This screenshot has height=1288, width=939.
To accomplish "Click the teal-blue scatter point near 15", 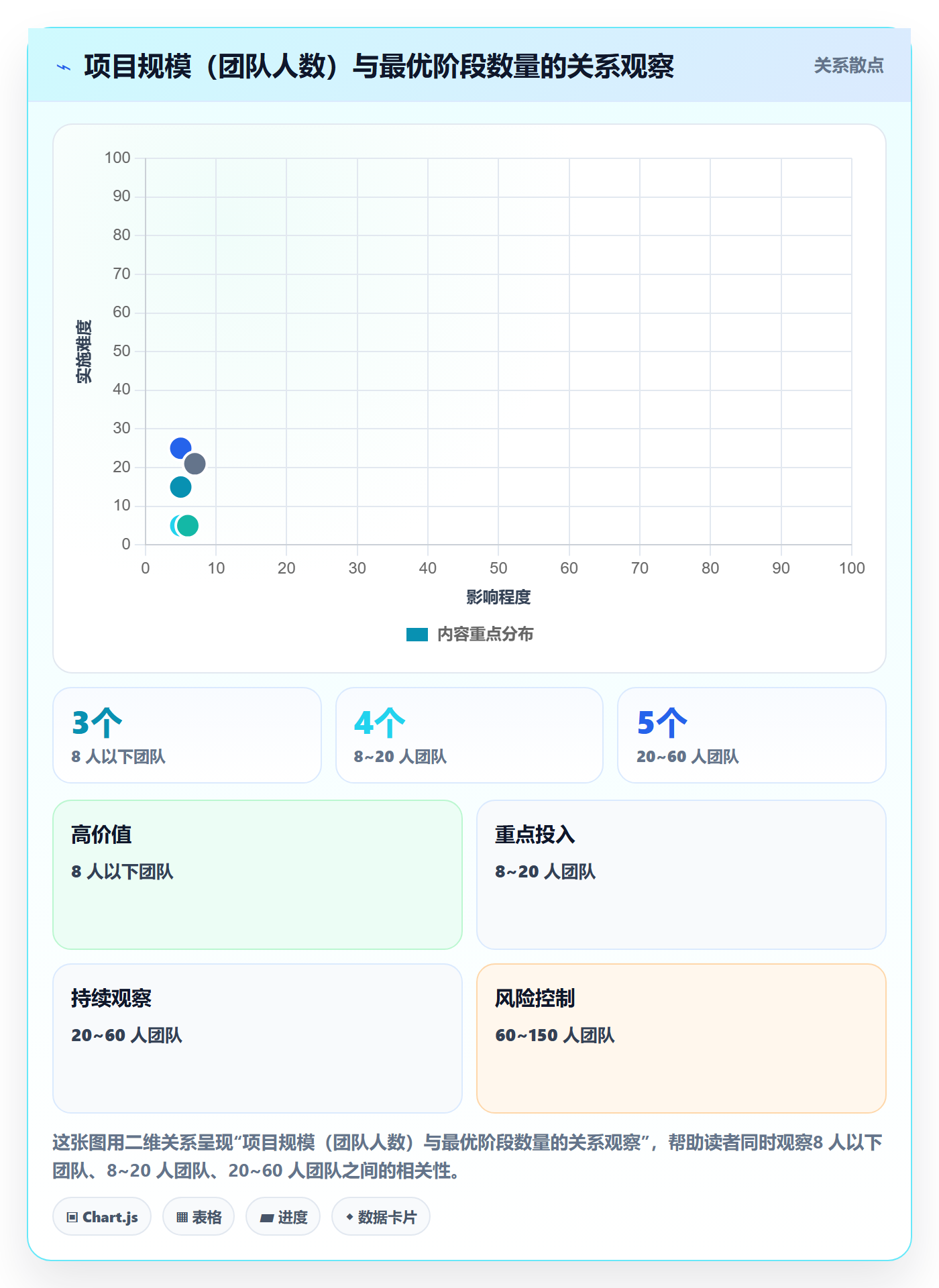I will point(180,487).
